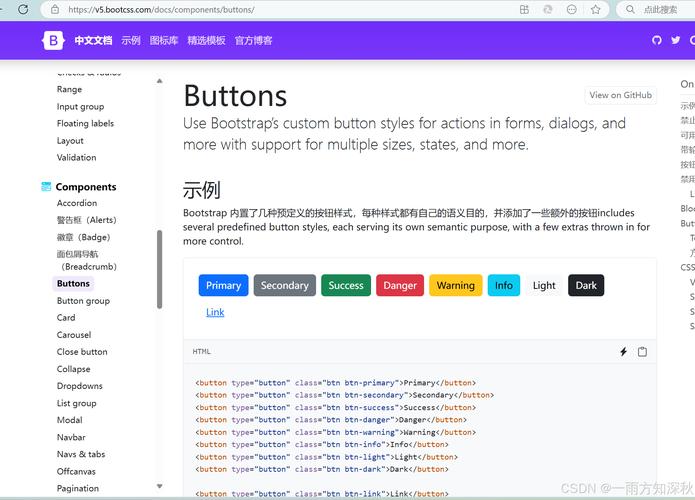This screenshot has width=695, height=500.
Task: Open Validation in the sidebar
Action: click(76, 158)
